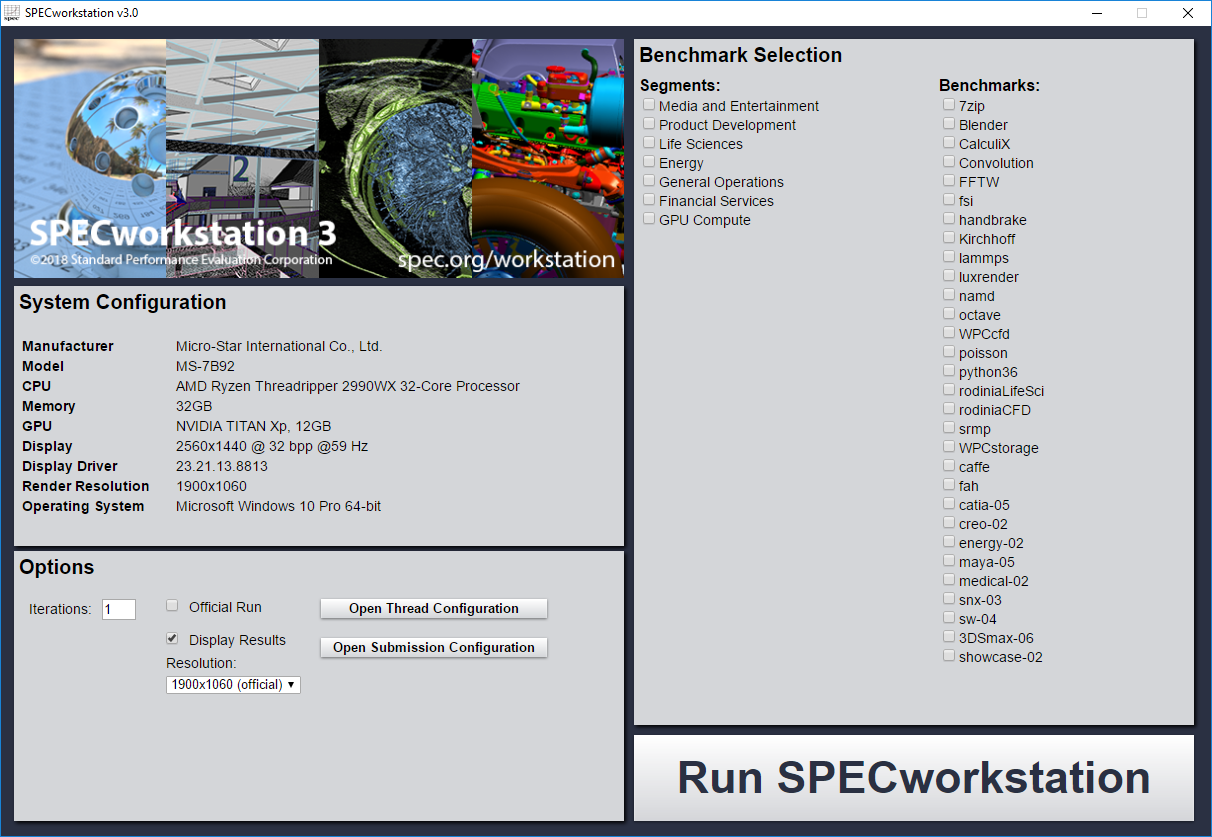Check the creo-02 benchmark checkbox
Screen dimensions: 1212x837
click(949, 522)
